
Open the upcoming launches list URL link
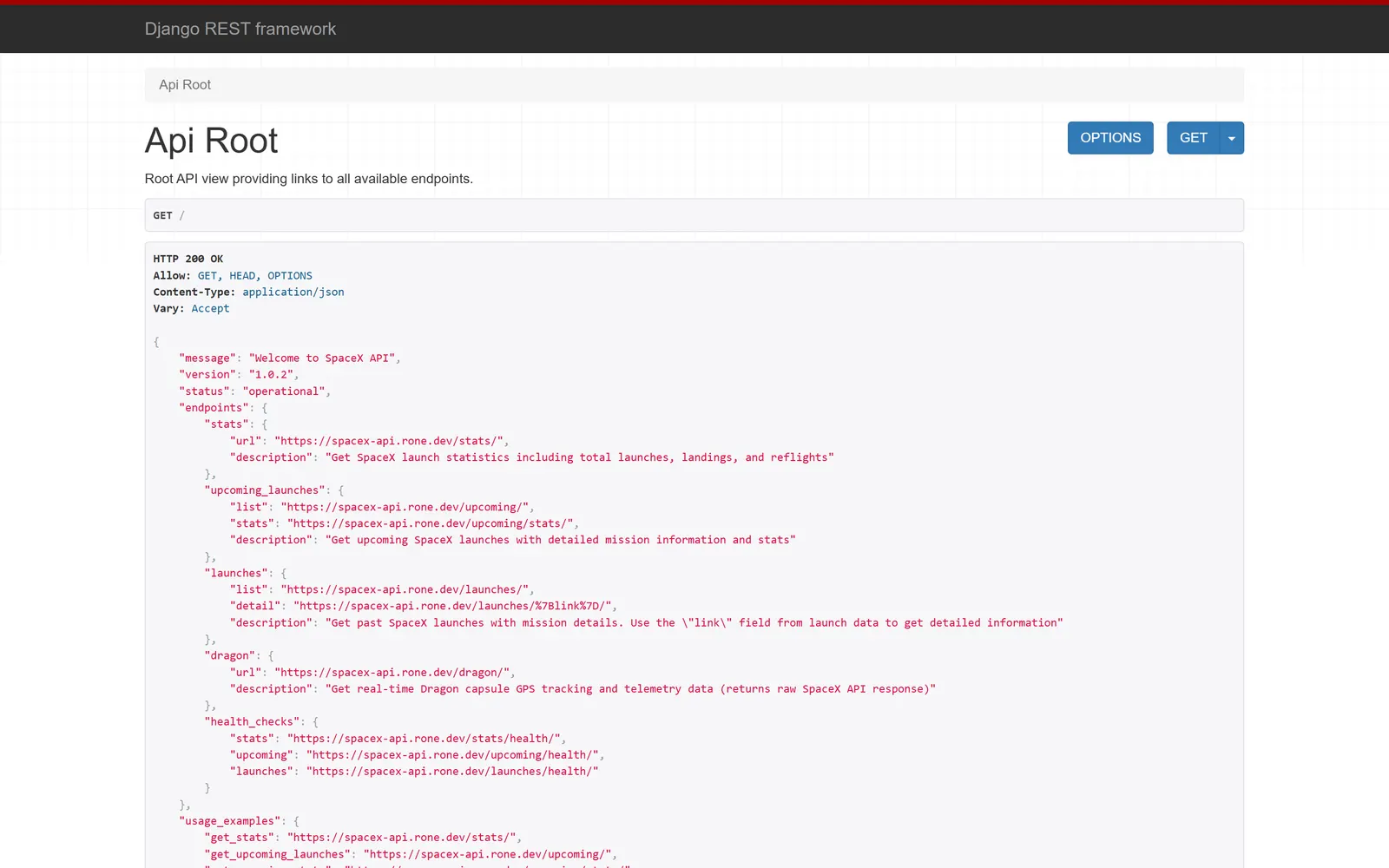pos(405,507)
